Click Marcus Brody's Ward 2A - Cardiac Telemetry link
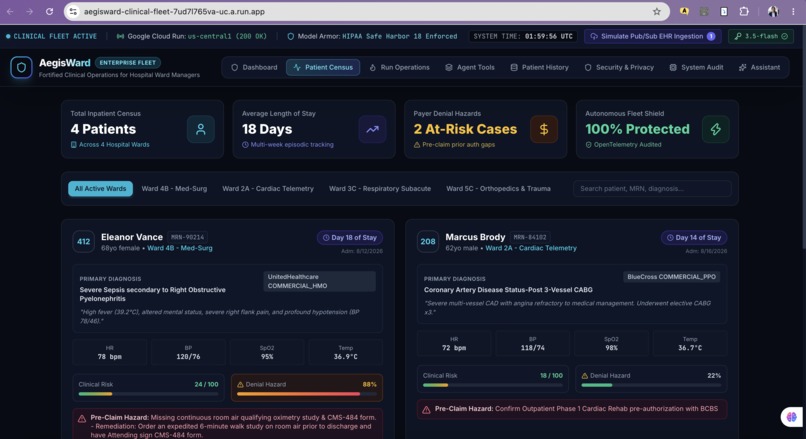The height and width of the screenshot is (439, 806). click(x=530, y=248)
